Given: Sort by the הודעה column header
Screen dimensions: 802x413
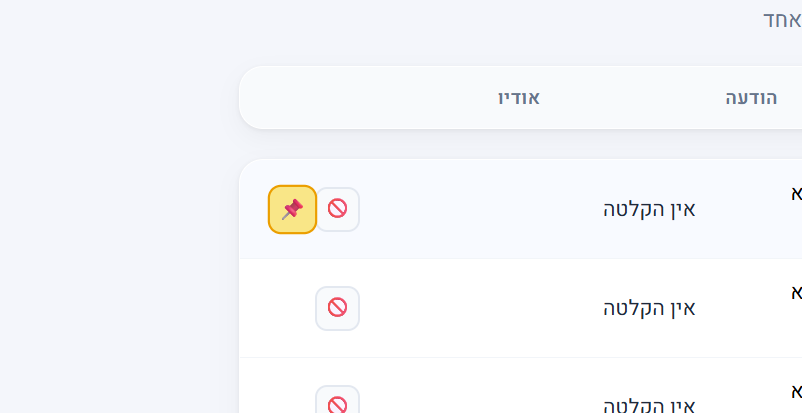Looking at the screenshot, I should coord(751,98).
